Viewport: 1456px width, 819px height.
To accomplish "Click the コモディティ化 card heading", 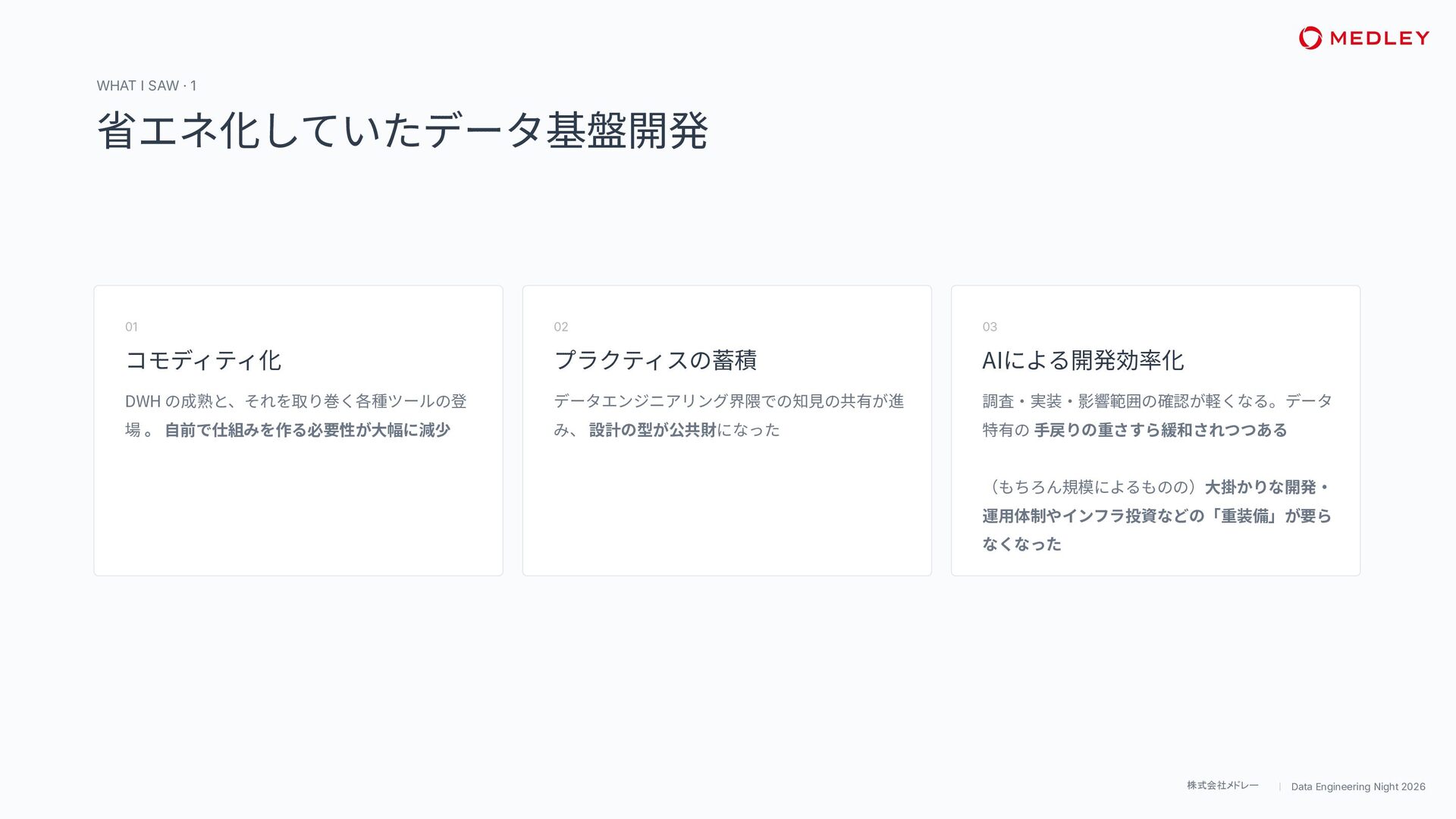I will pos(203,360).
